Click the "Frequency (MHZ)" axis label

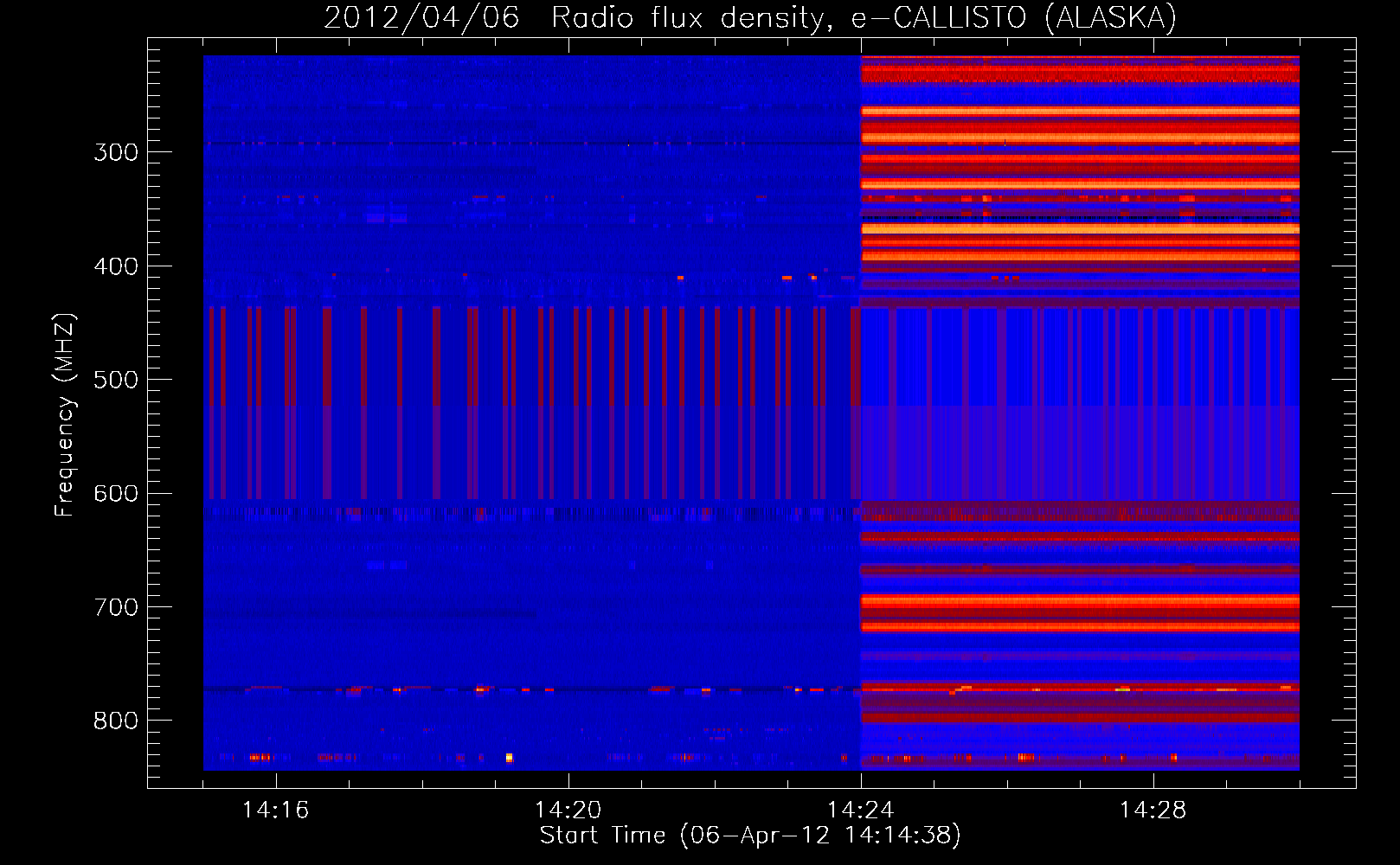[x=65, y=414]
